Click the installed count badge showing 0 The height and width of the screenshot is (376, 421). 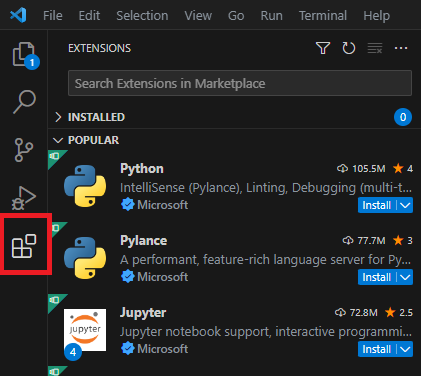point(403,117)
